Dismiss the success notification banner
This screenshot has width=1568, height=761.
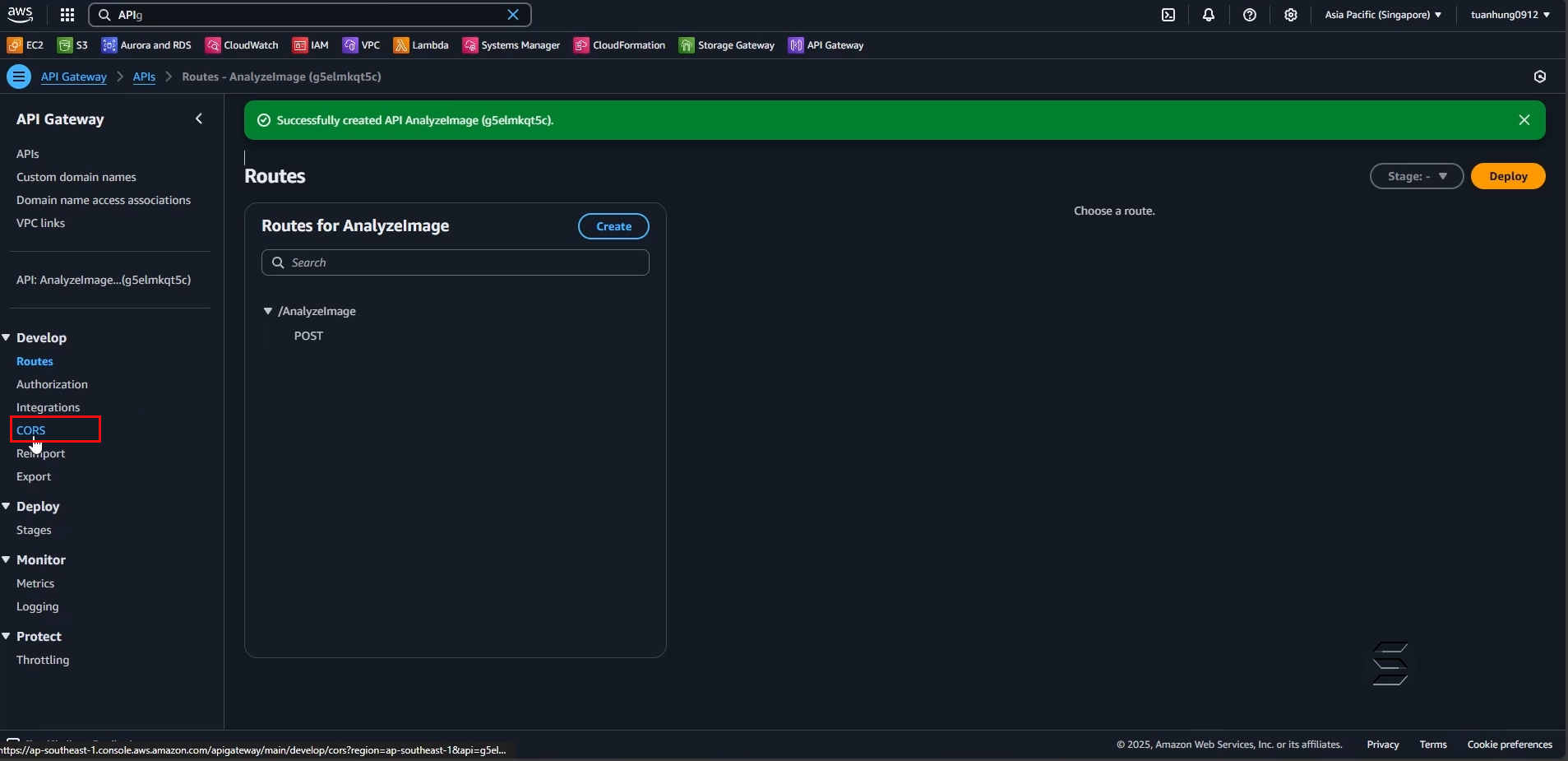tap(1524, 120)
